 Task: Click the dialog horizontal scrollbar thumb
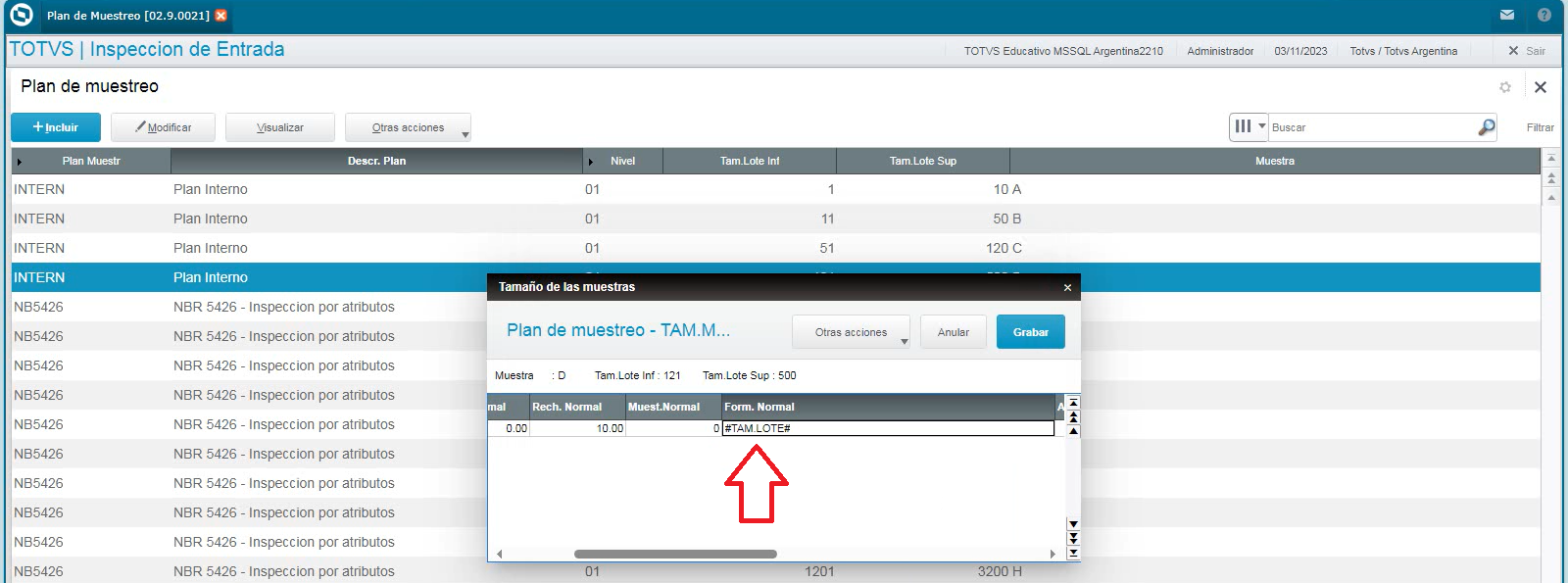[675, 554]
